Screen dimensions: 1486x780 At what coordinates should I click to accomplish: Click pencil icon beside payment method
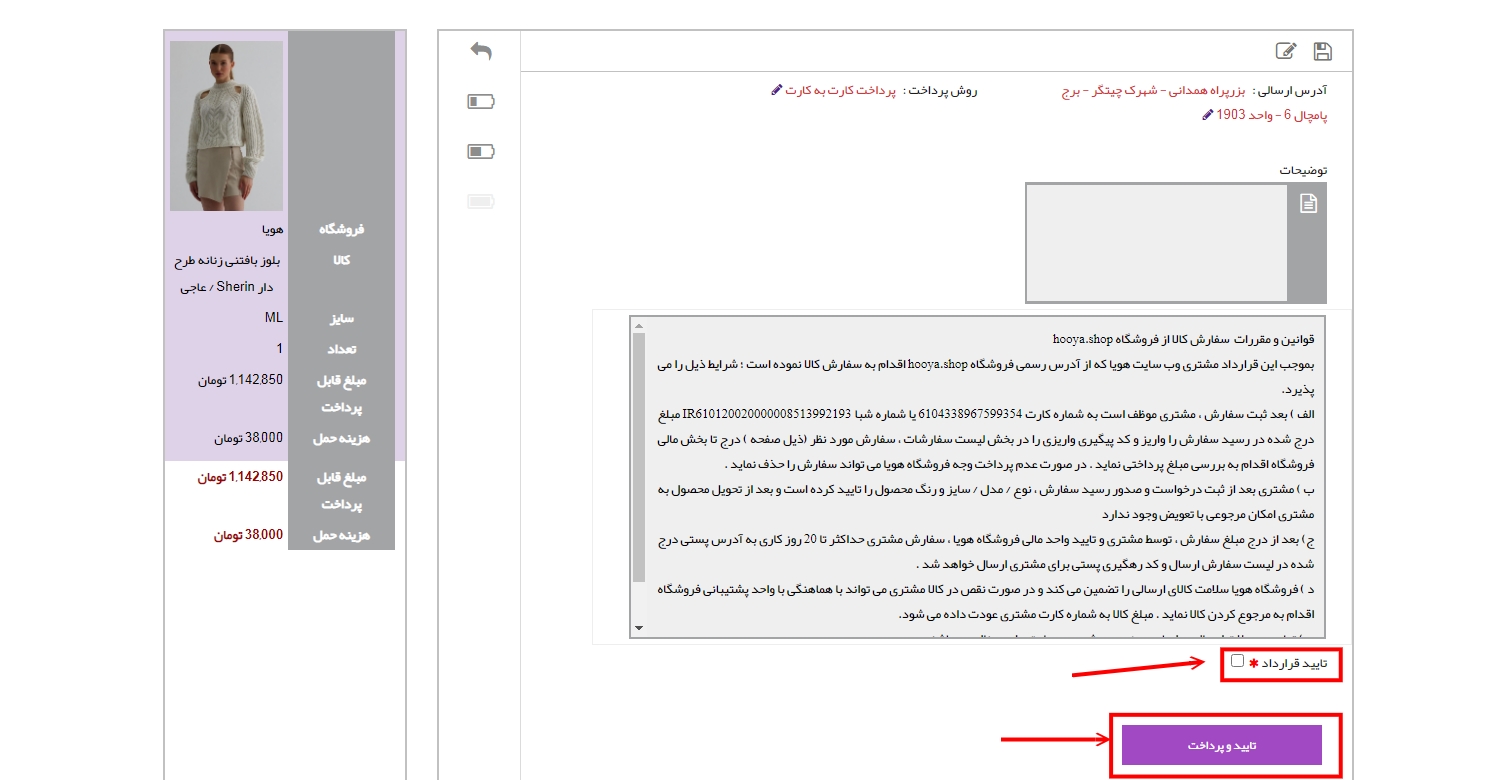click(x=777, y=90)
